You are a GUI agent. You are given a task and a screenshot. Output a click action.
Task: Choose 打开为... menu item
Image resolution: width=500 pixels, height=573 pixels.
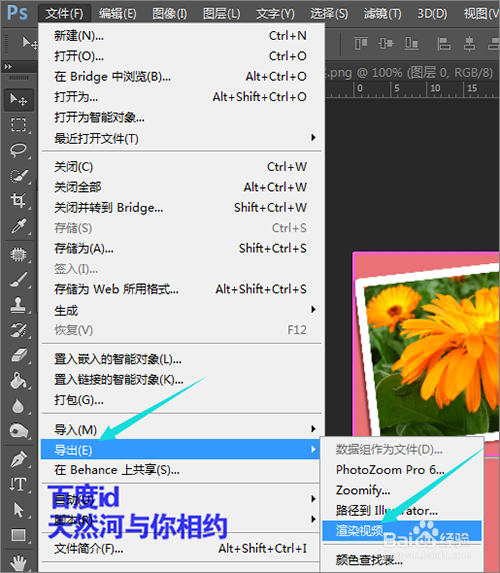pyautogui.click(x=181, y=97)
